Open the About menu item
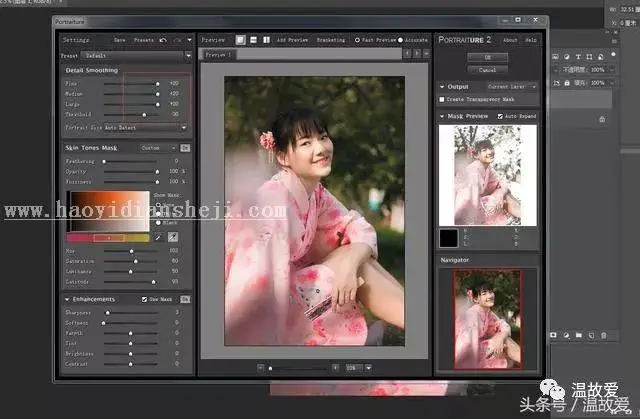 pyautogui.click(x=510, y=40)
